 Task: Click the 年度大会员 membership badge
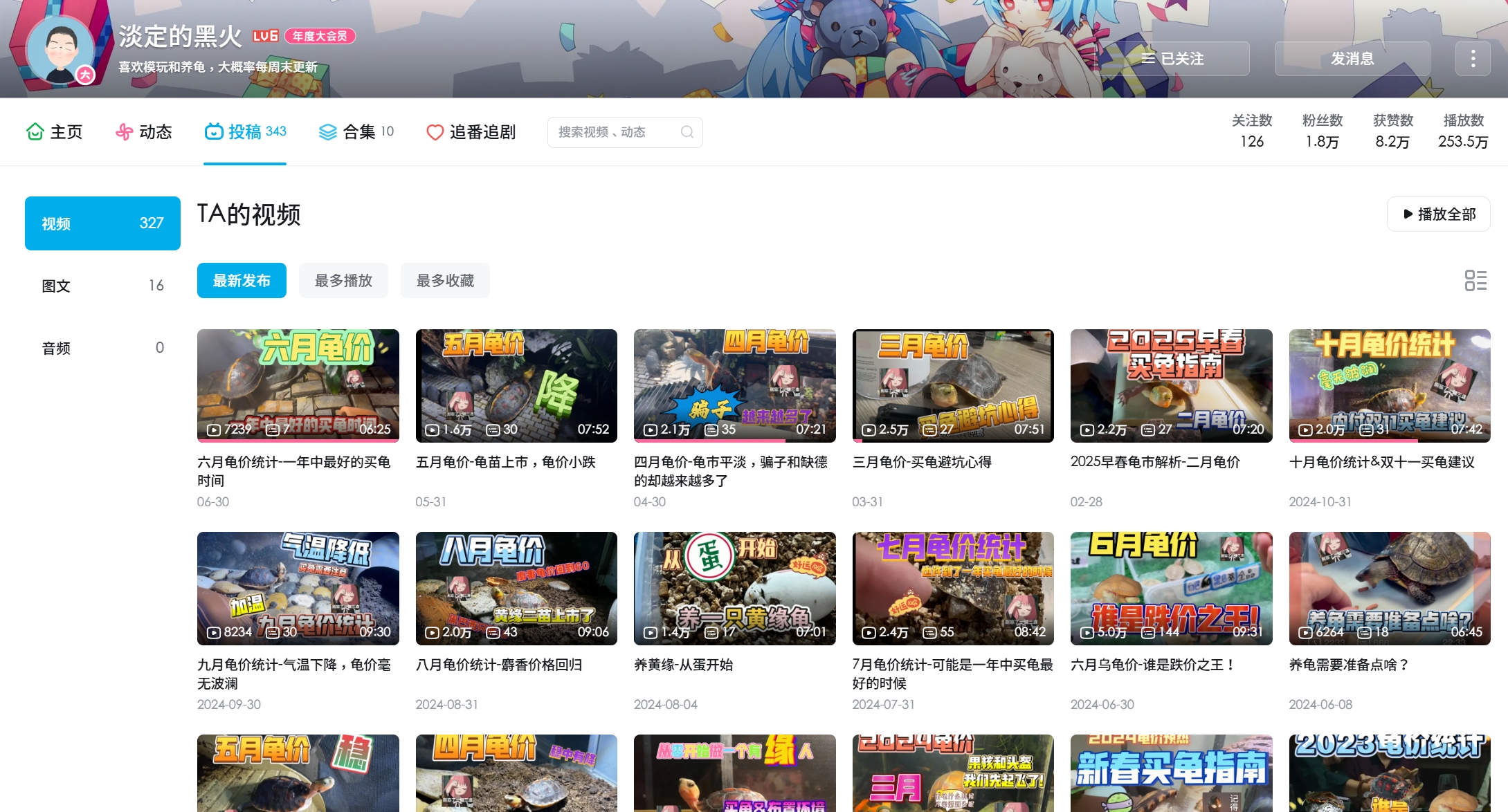click(x=320, y=36)
